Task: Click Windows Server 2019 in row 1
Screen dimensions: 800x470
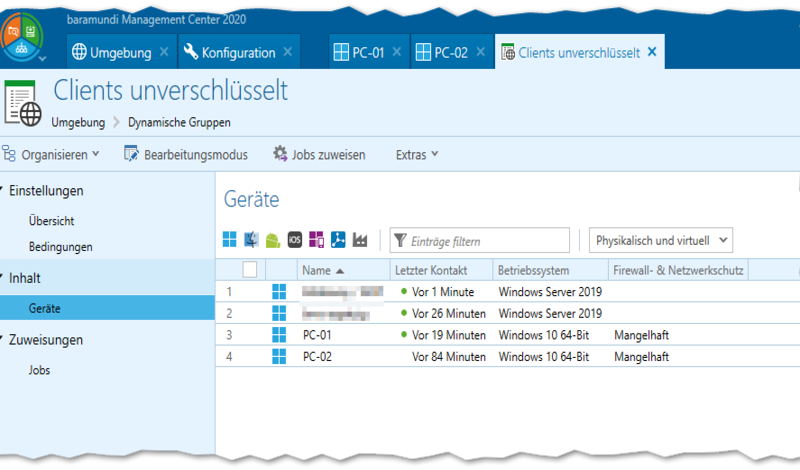Action: coord(550,292)
